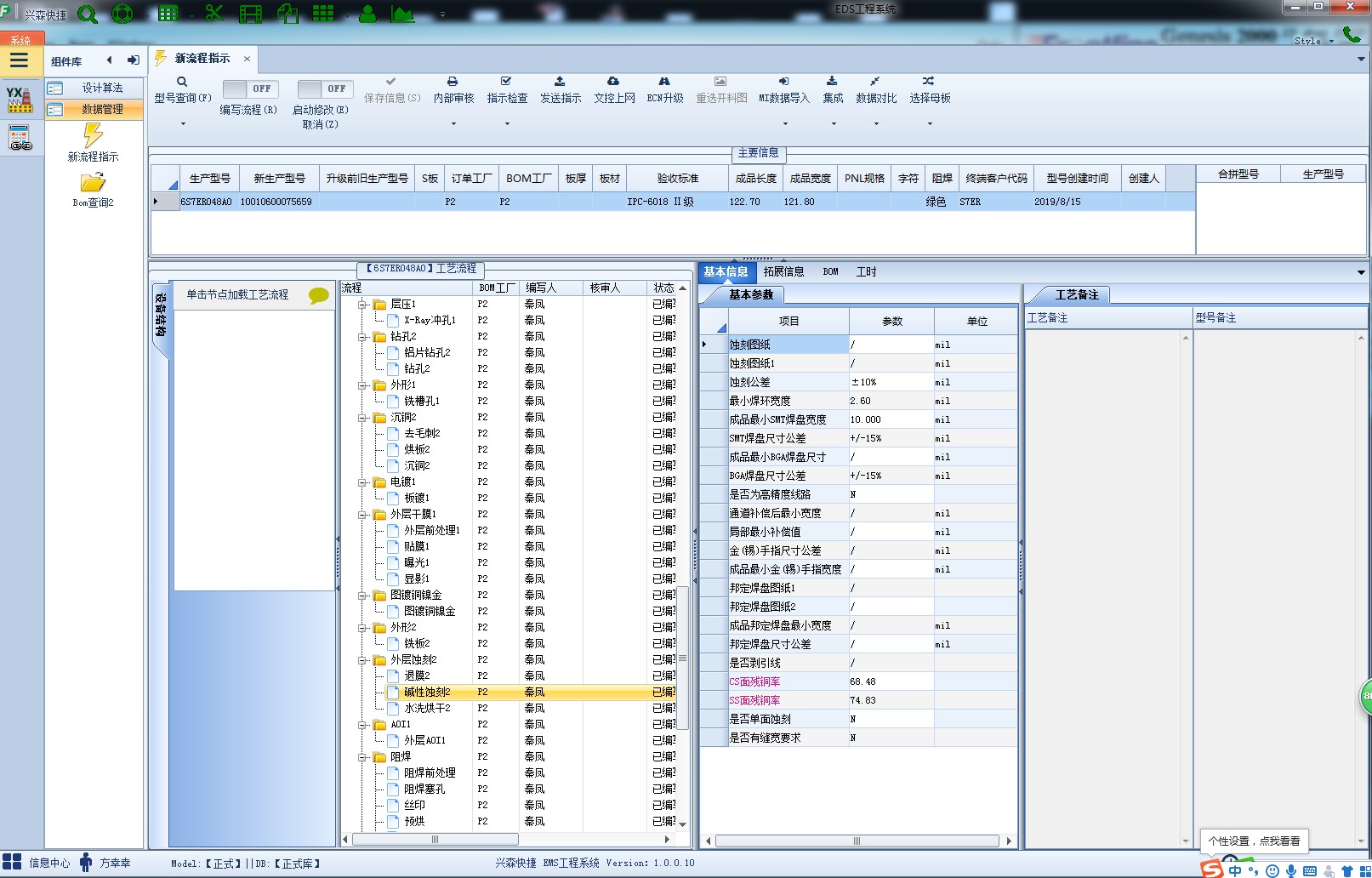The height and width of the screenshot is (878, 1372).
Task: Switch to the BOM tab
Action: [830, 272]
